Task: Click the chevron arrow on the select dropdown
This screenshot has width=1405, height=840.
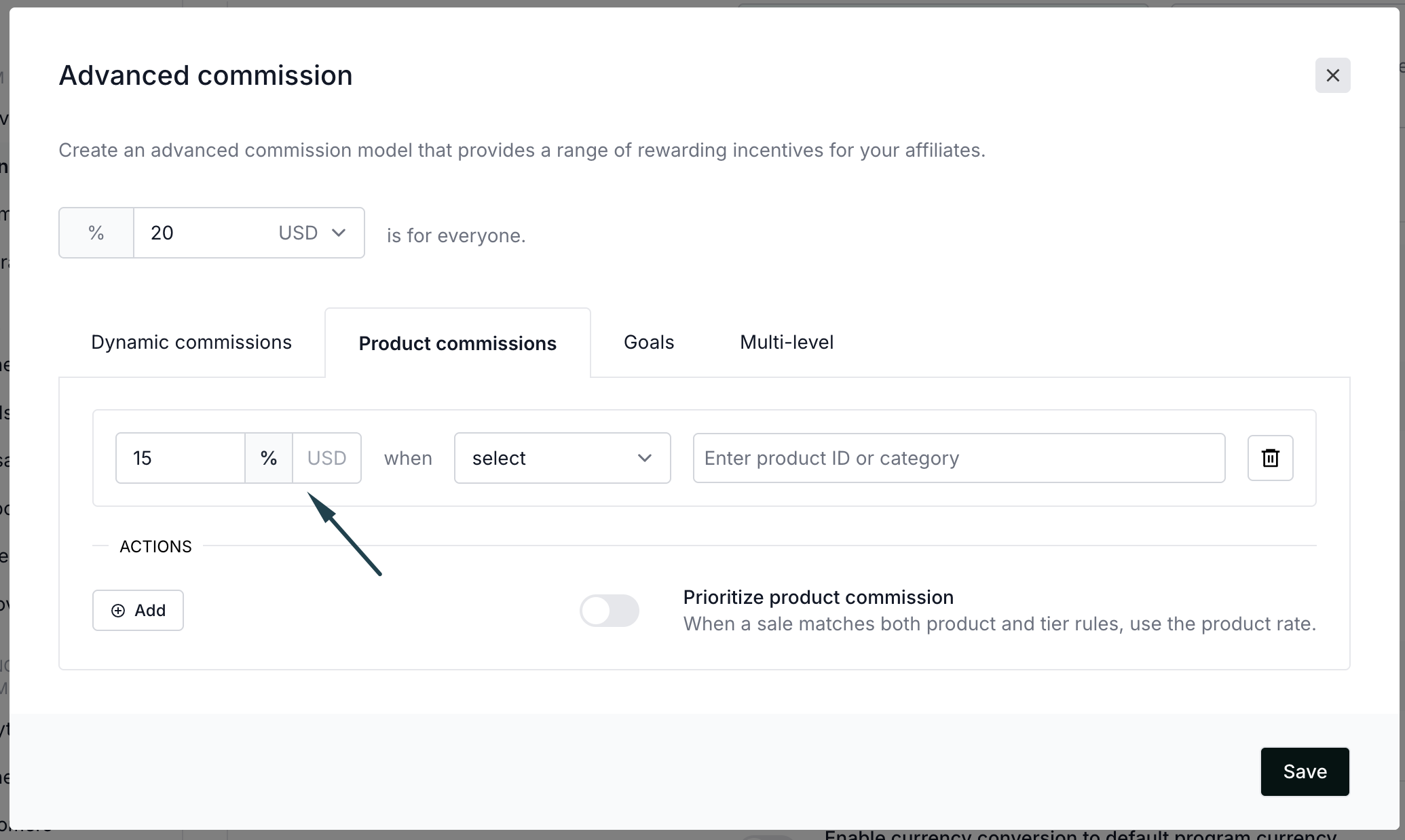Action: coord(644,458)
